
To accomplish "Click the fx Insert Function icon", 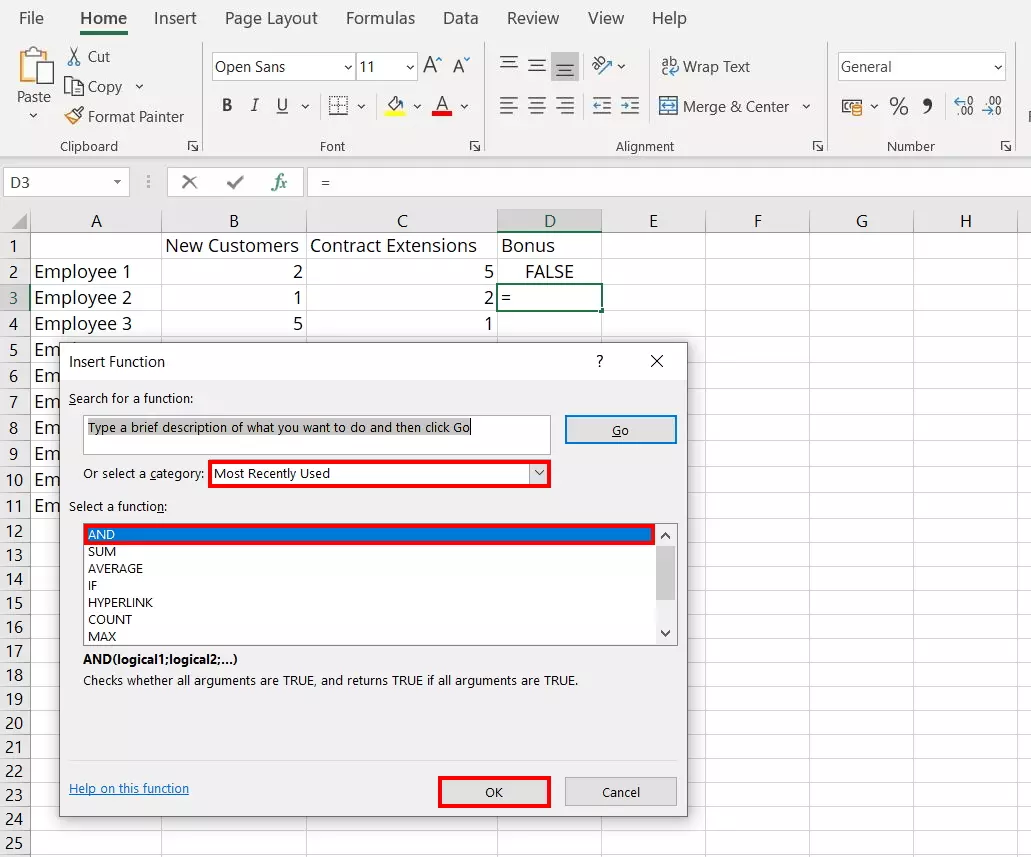I will 279,182.
